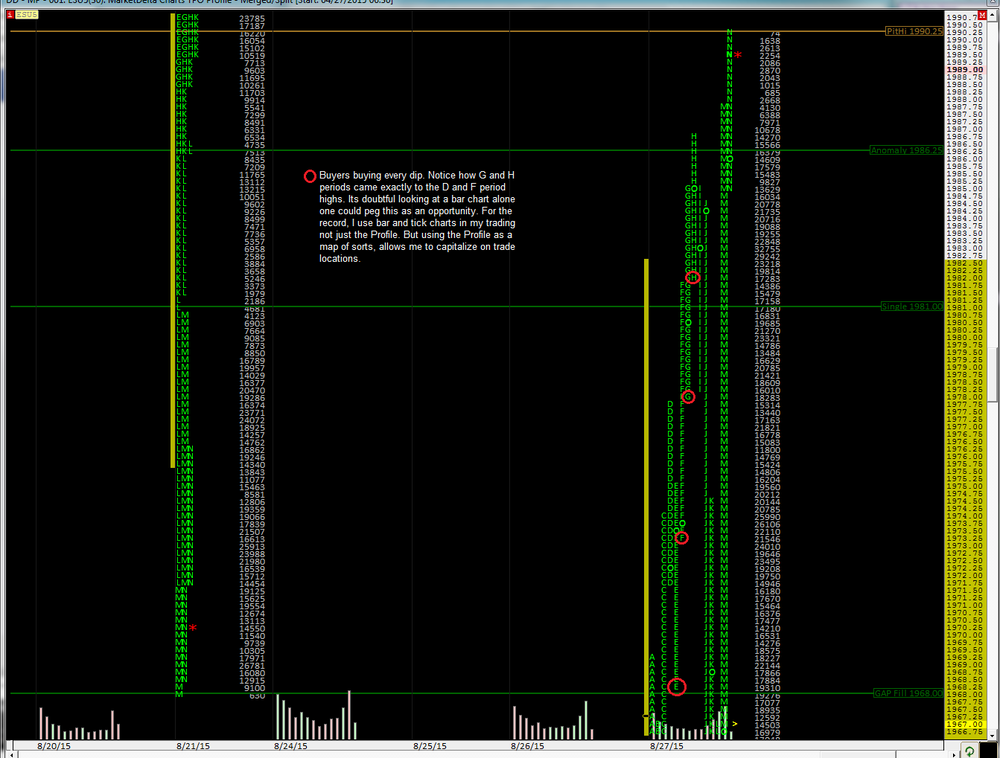Click the red asterisk beside N column
Image resolution: width=1000 pixels, height=758 pixels.
pyautogui.click(x=738, y=55)
